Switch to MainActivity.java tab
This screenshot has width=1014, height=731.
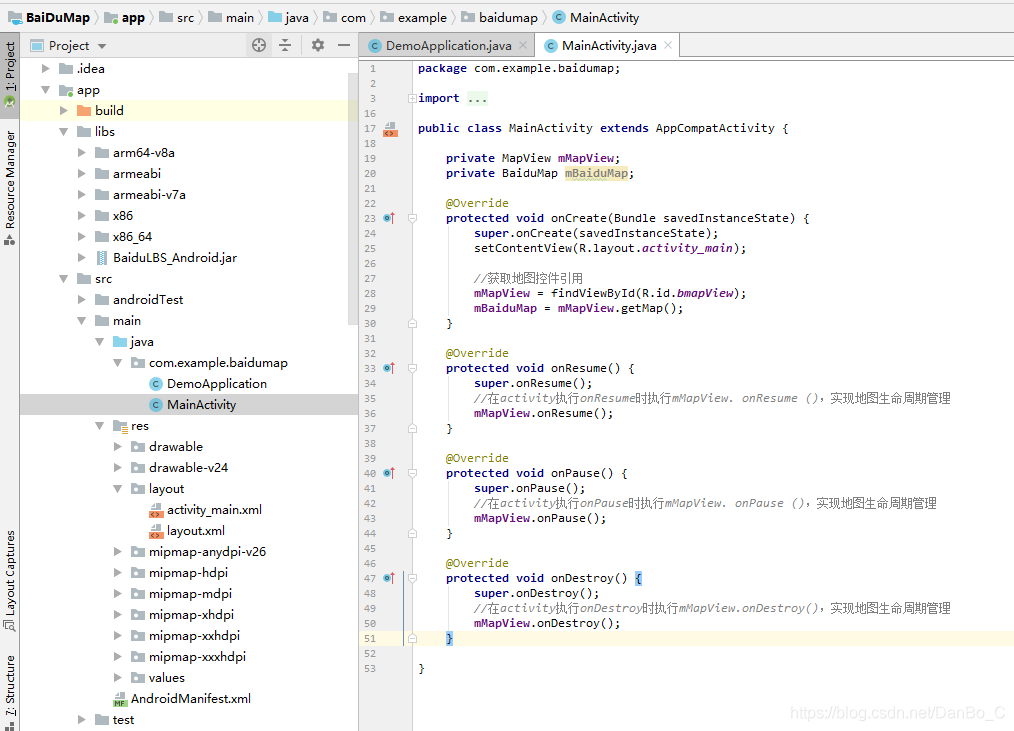tap(609, 45)
